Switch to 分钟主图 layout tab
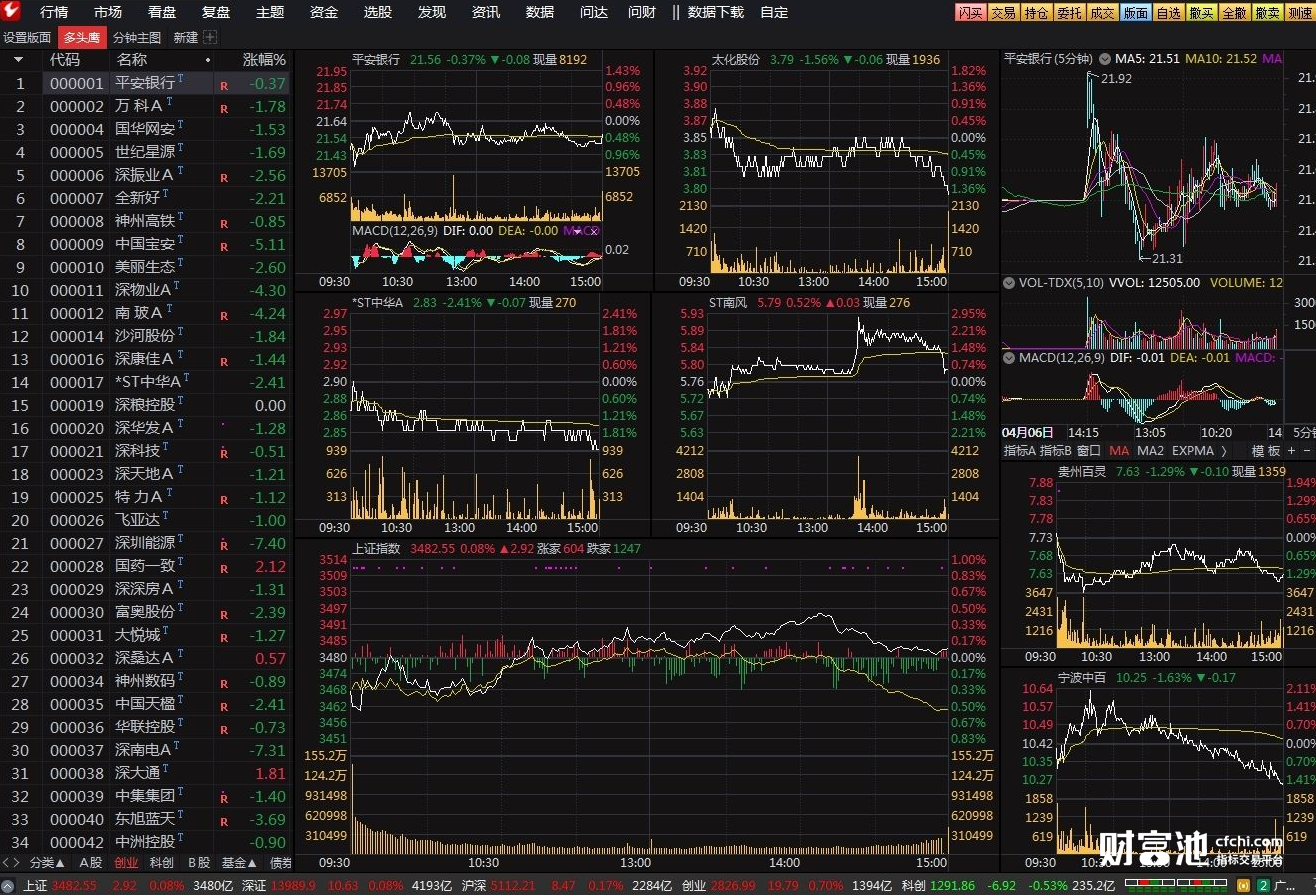 [x=137, y=37]
